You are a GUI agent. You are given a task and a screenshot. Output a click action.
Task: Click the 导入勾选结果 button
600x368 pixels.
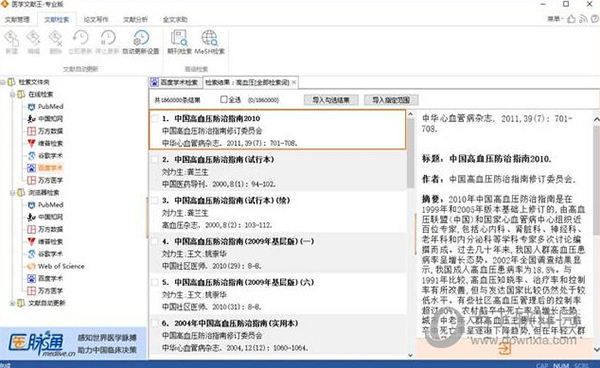point(331,100)
